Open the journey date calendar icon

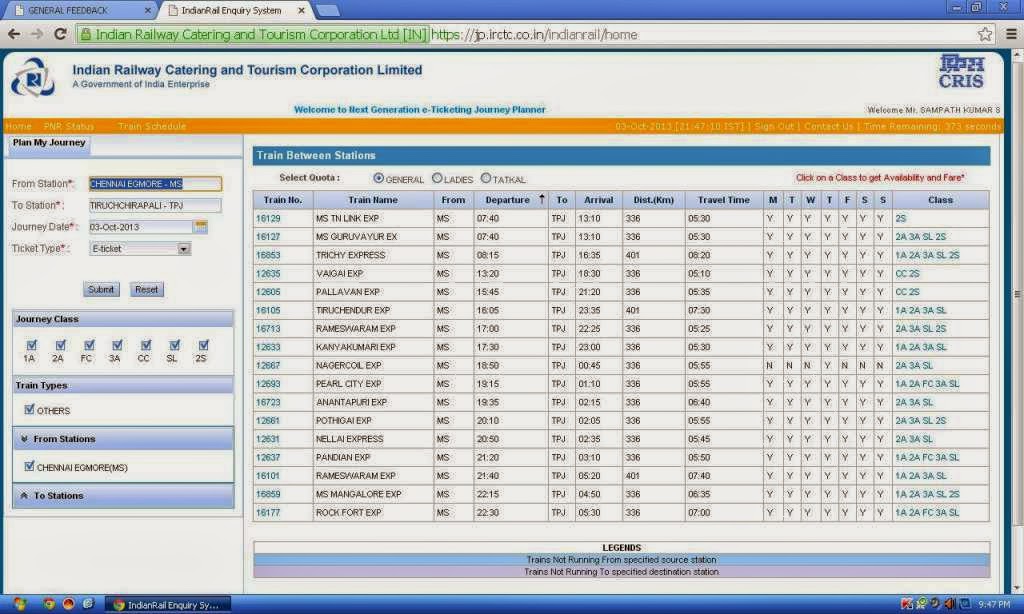click(201, 227)
